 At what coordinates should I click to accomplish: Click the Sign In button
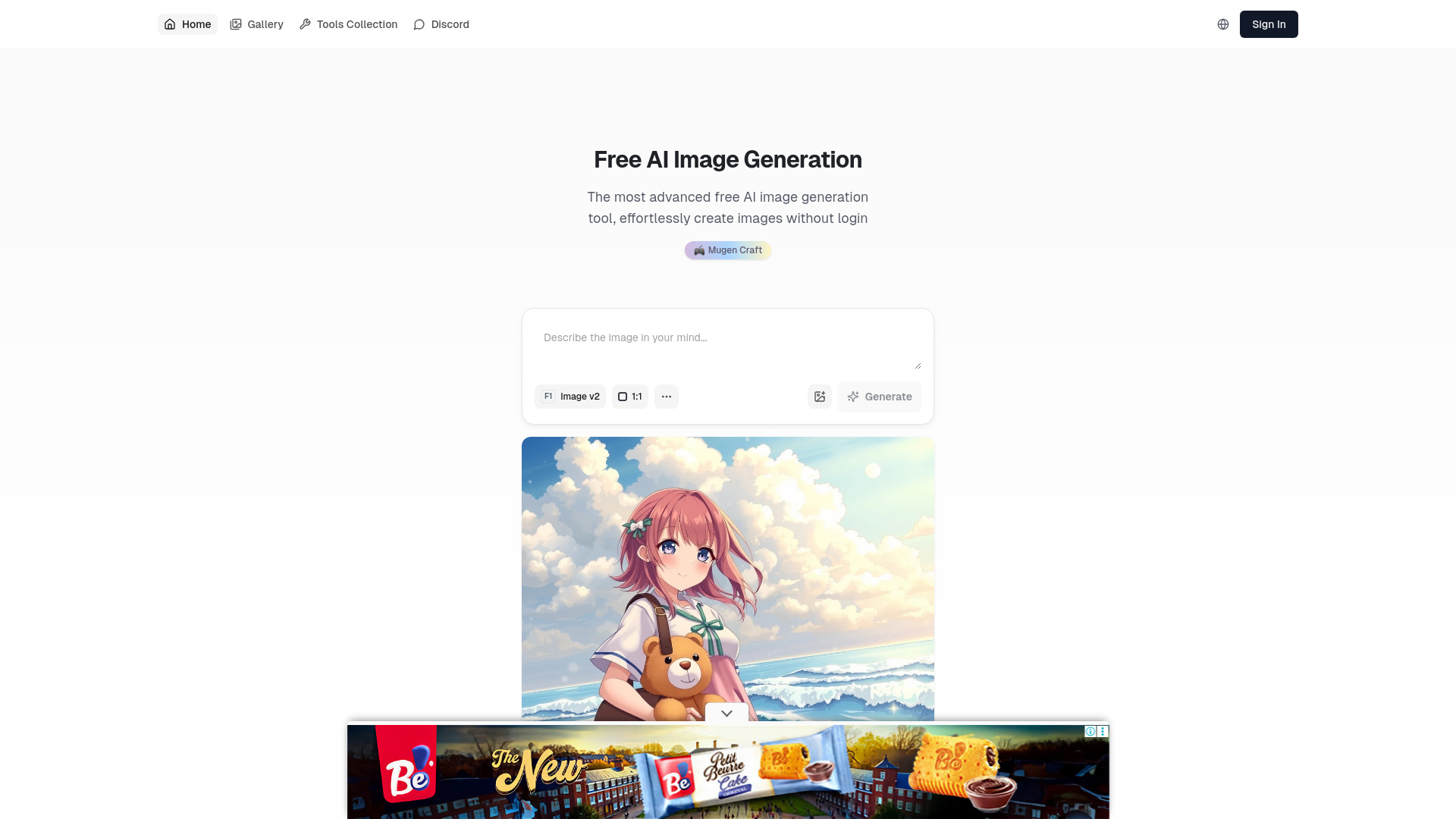click(x=1269, y=24)
